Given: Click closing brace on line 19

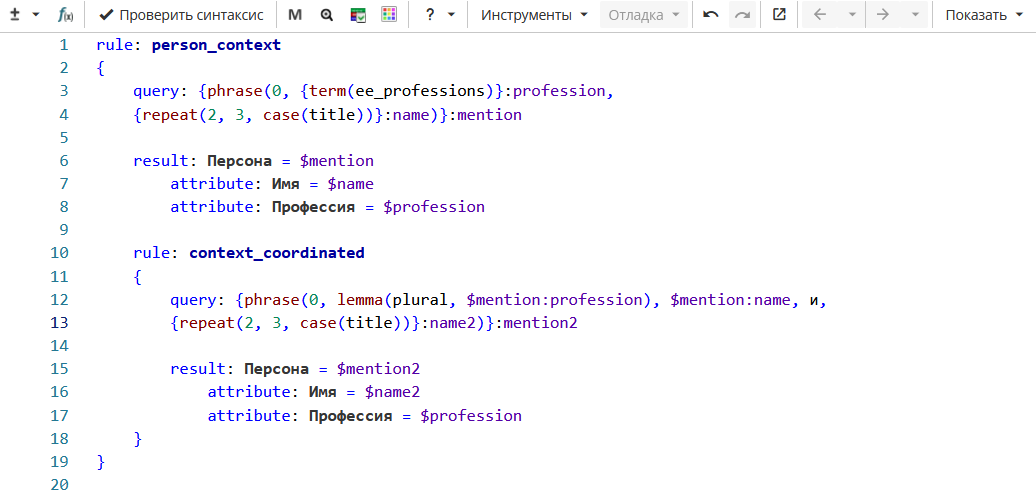Looking at the screenshot, I should tap(100, 461).
